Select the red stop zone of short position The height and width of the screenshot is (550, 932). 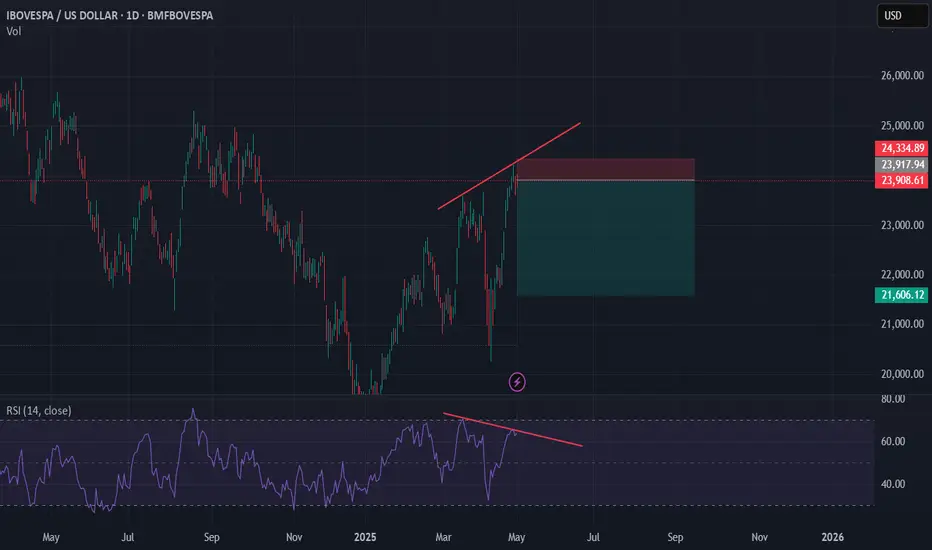(x=606, y=169)
